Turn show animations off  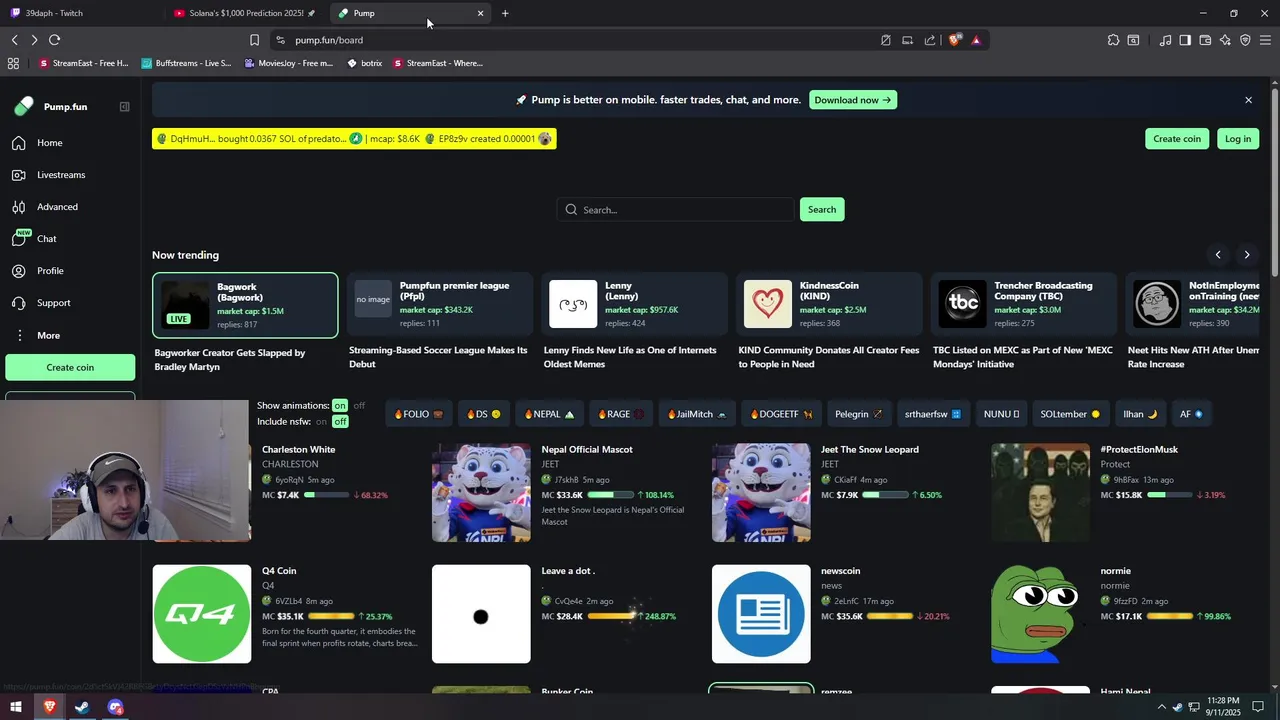359,405
